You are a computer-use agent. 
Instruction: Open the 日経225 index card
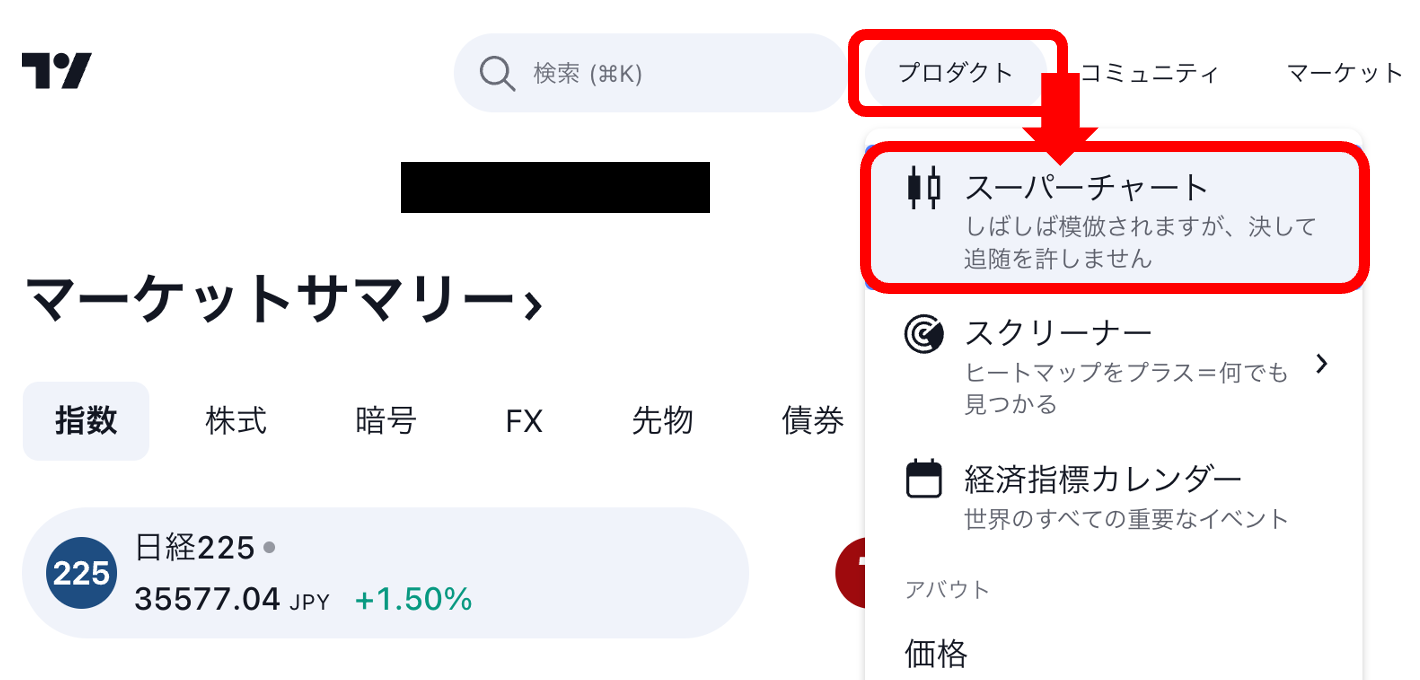[x=385, y=573]
